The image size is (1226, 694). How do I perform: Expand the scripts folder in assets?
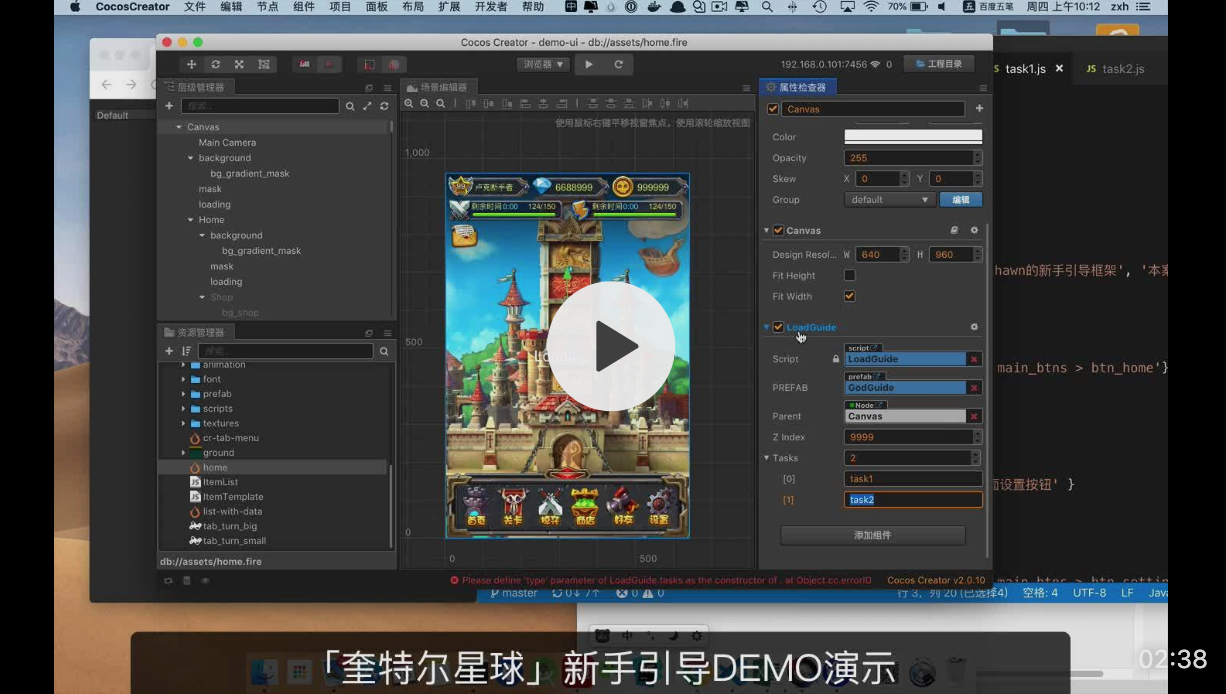183,409
